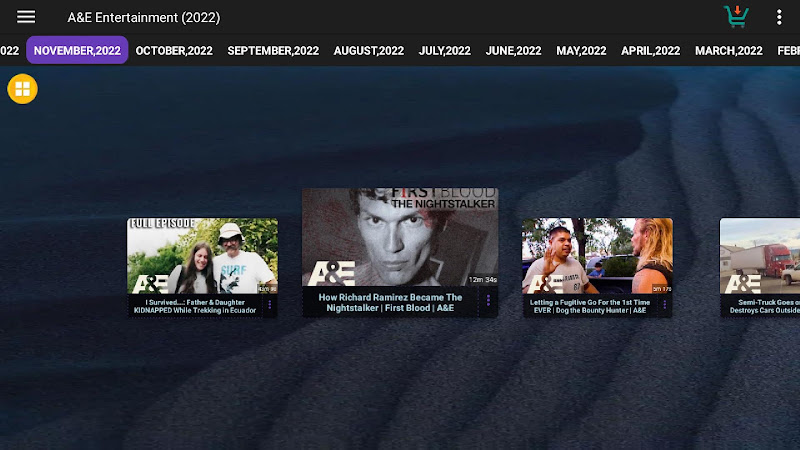Select the JULY,2022 tab

click(x=445, y=51)
